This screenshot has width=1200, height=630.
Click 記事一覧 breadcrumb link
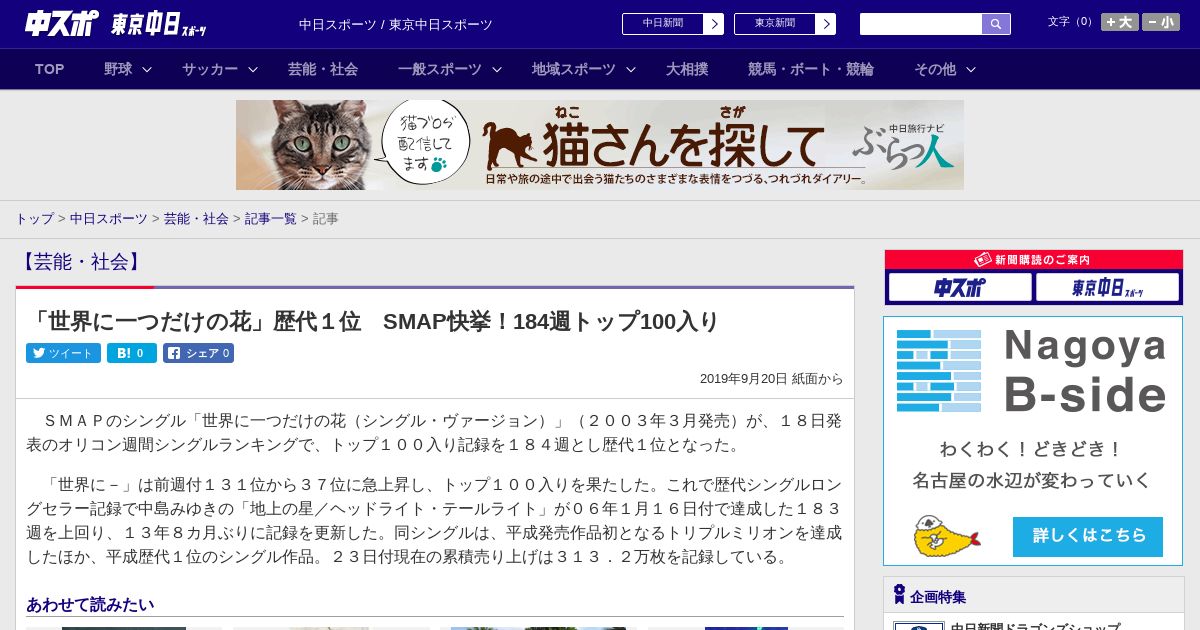coord(271,218)
